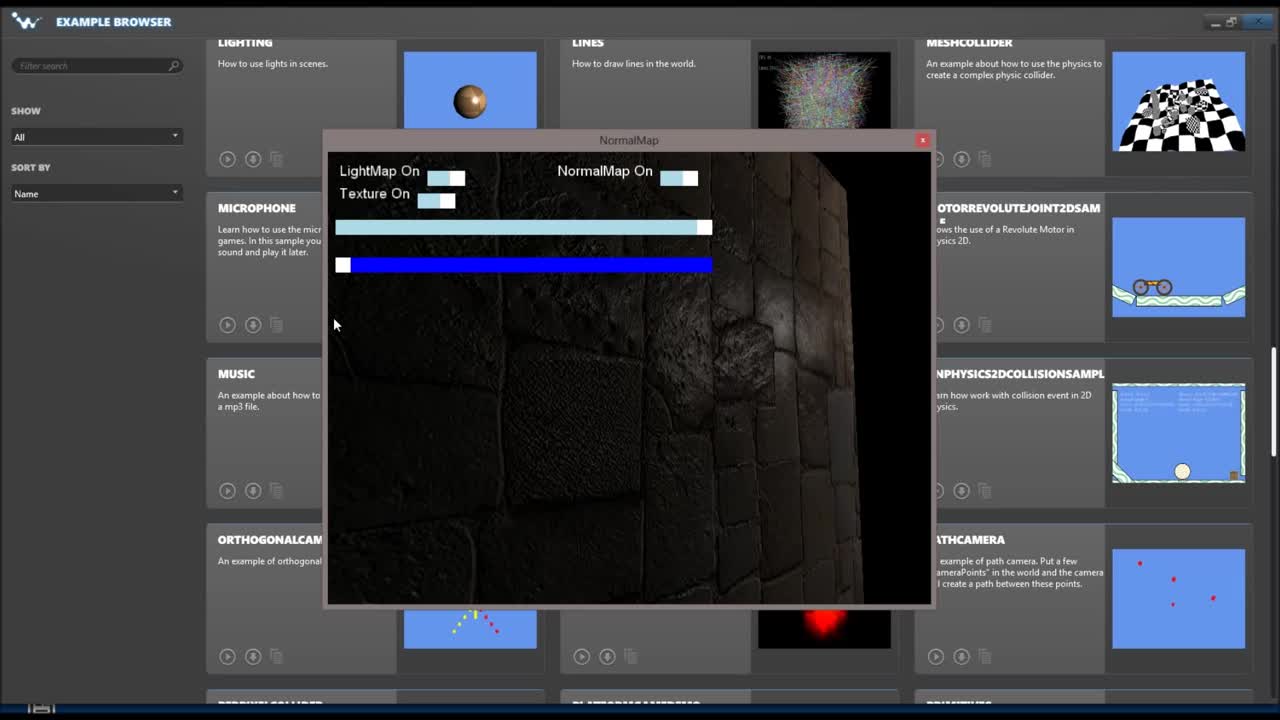Open the Show filter dropdown
This screenshot has height=720, width=1280.
click(x=96, y=137)
